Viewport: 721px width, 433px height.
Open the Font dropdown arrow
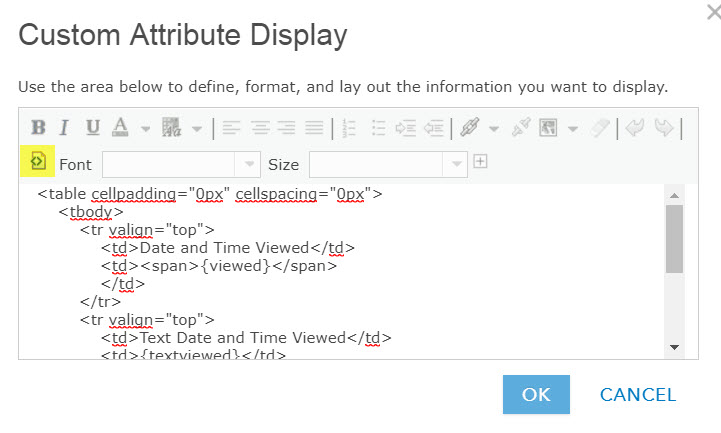[x=249, y=164]
